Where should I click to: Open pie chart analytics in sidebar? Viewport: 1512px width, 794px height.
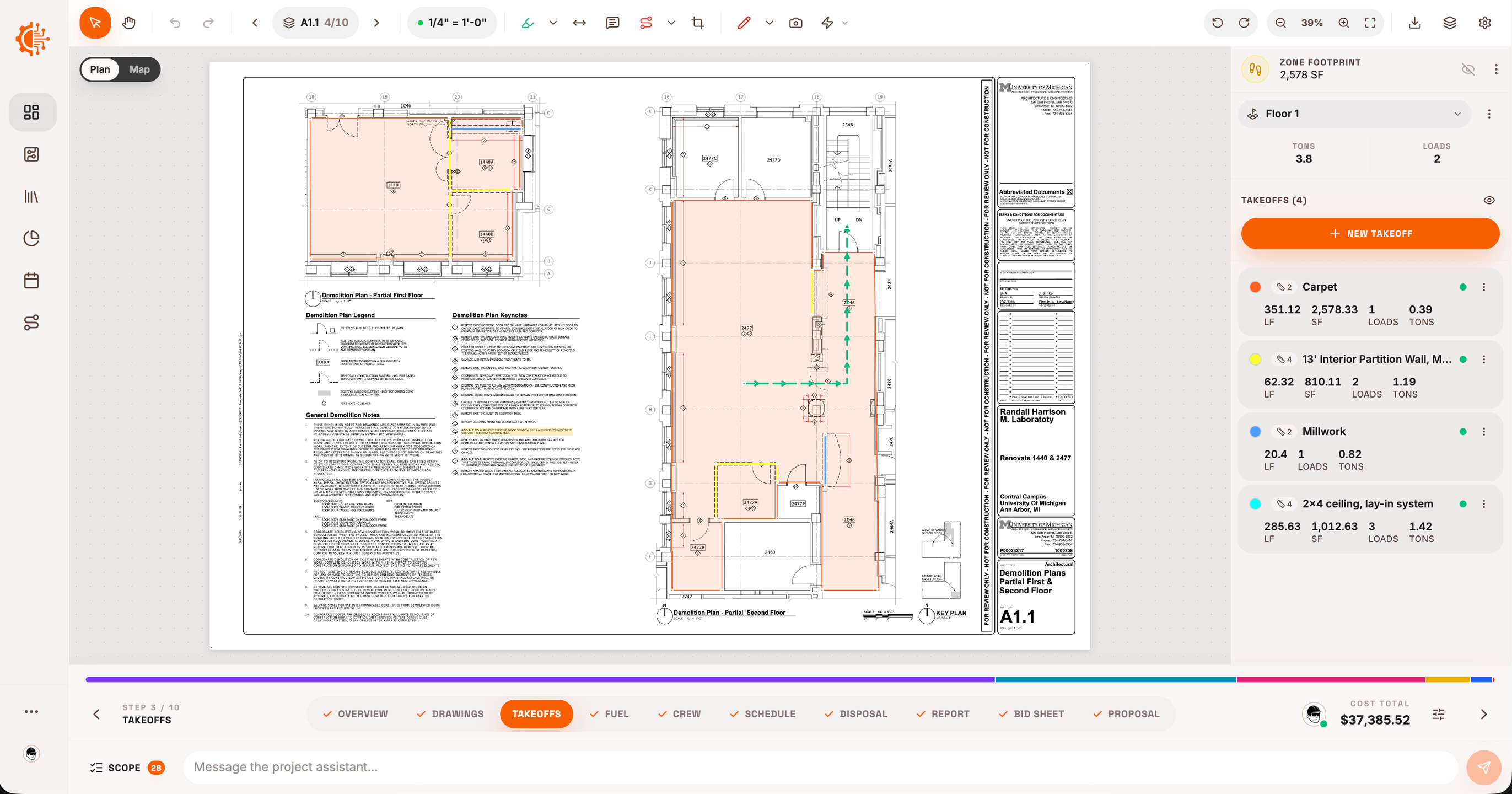pos(32,238)
